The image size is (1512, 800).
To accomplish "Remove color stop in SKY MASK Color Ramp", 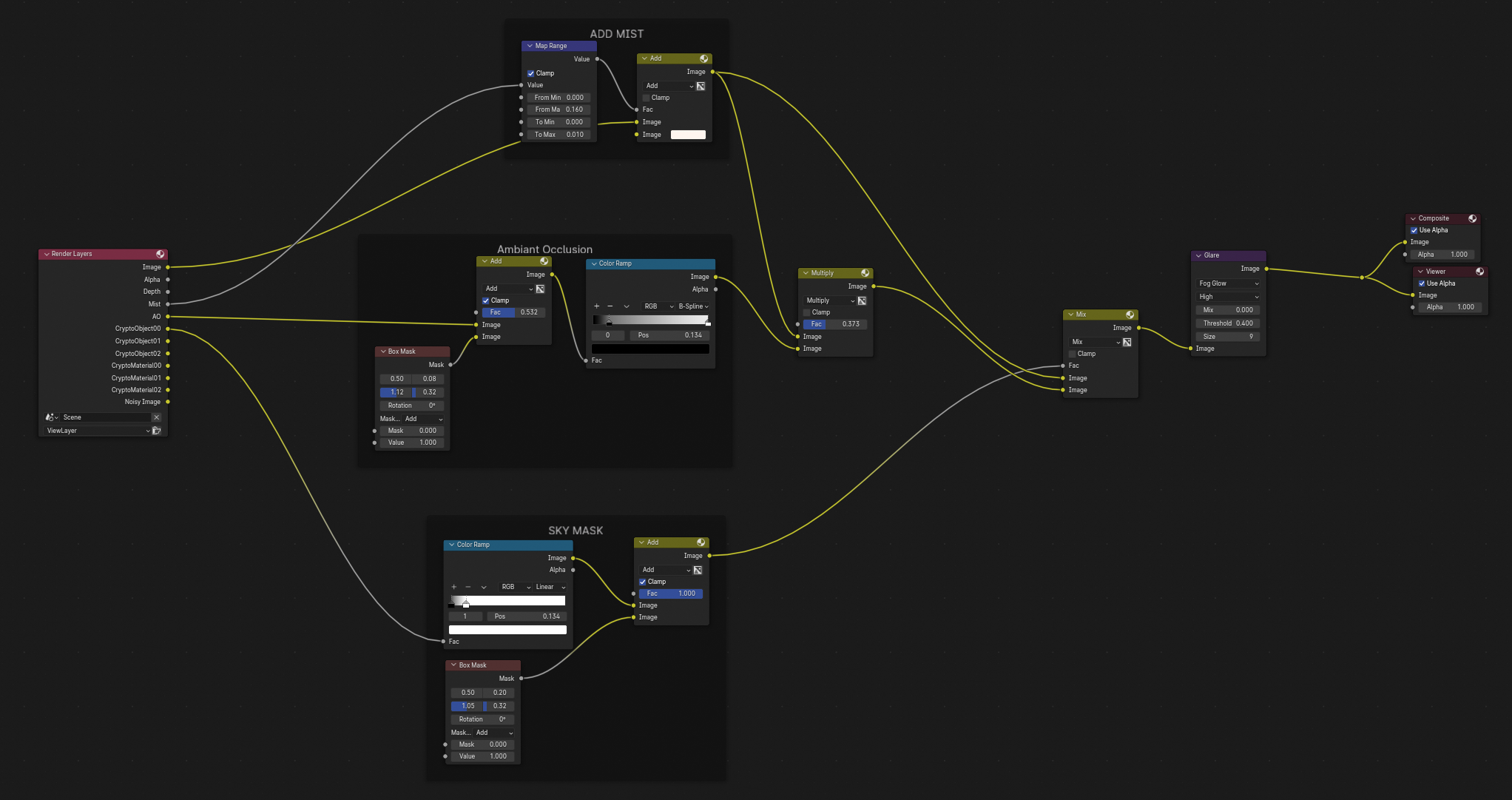I will (x=468, y=587).
